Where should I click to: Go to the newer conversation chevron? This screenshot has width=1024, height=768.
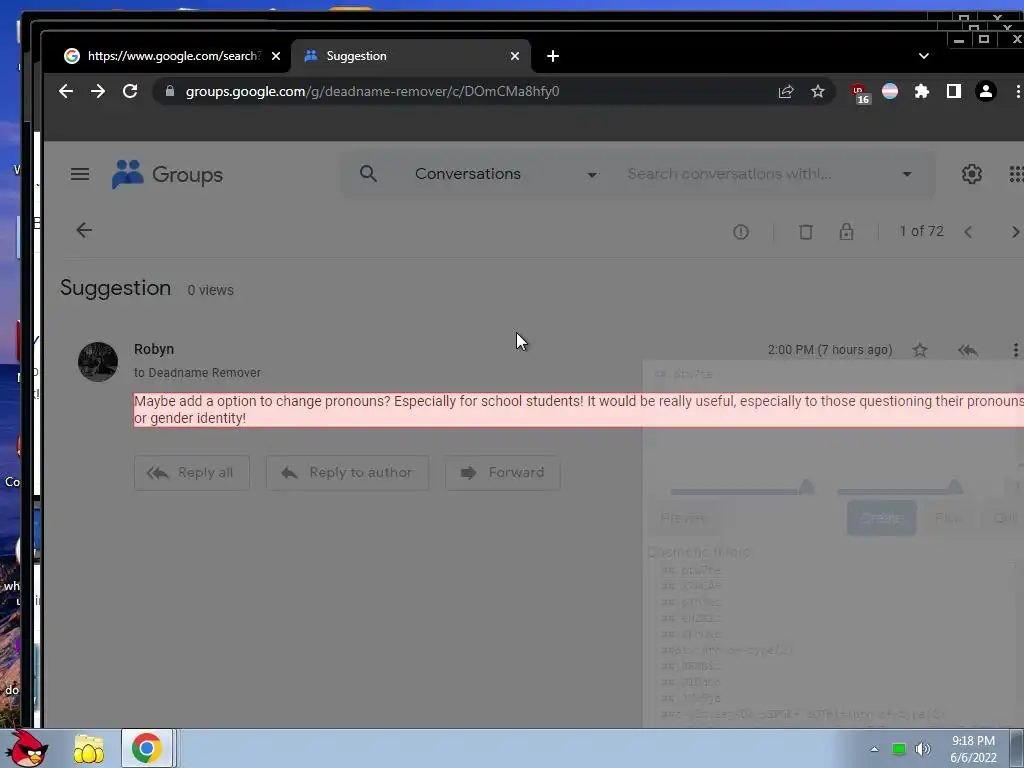pos(968,232)
